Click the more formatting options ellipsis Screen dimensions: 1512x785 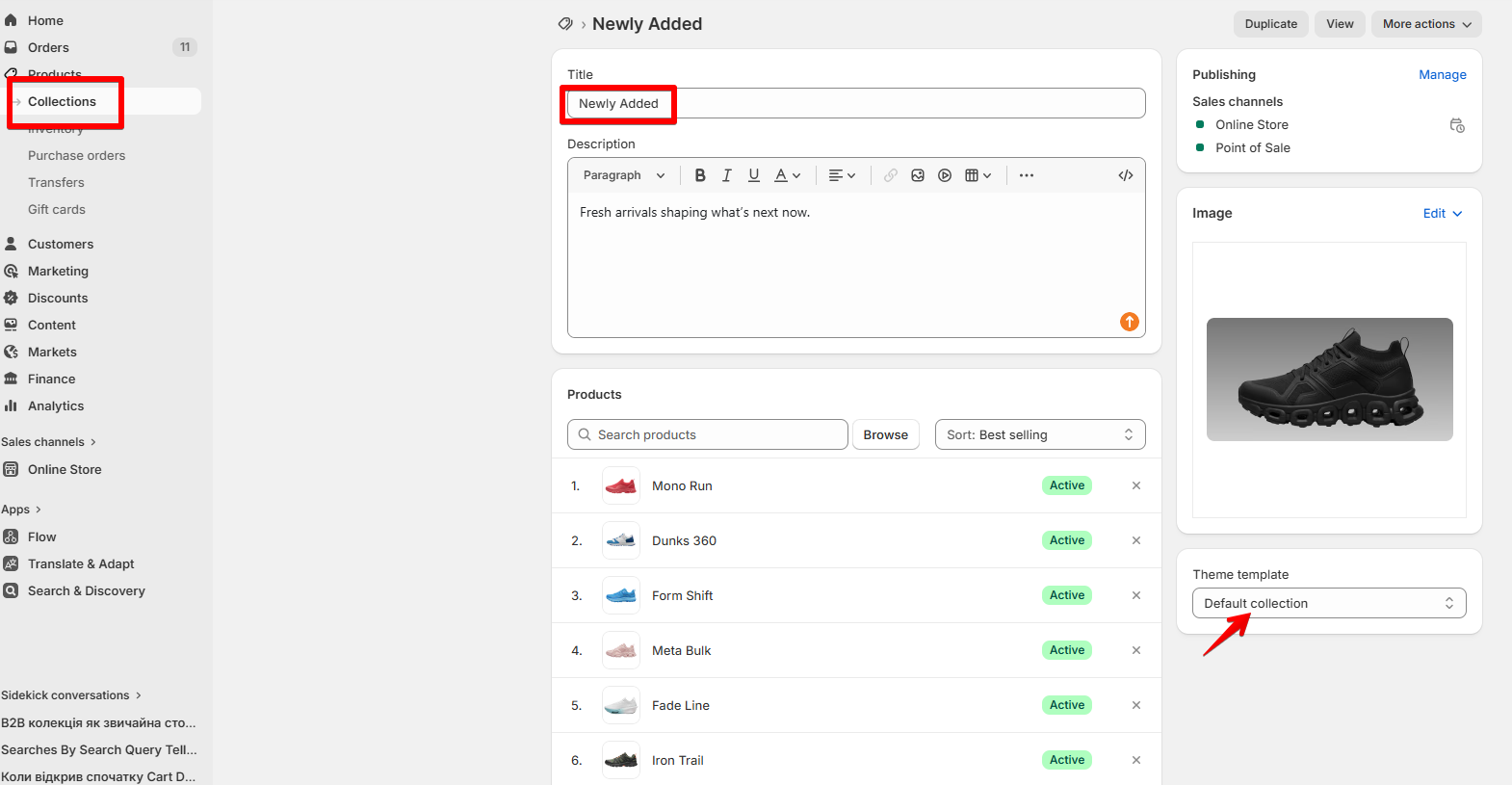click(x=1027, y=175)
